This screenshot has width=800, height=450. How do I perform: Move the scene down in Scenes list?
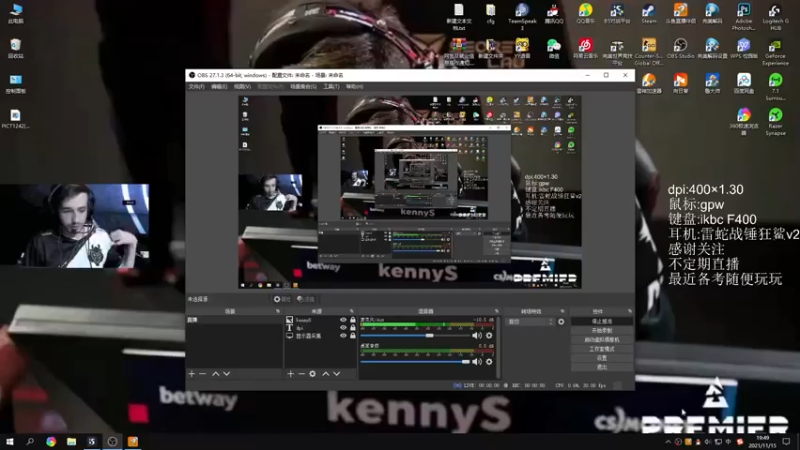(227, 374)
